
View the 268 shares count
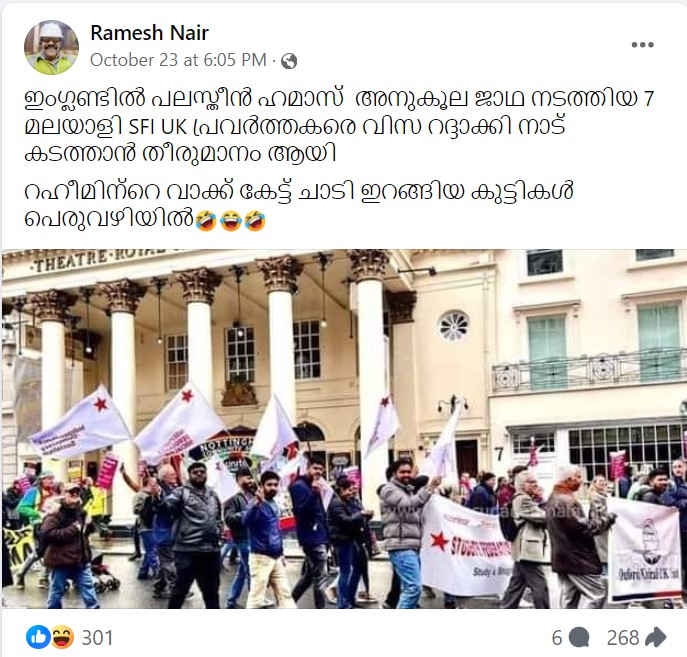623,638
